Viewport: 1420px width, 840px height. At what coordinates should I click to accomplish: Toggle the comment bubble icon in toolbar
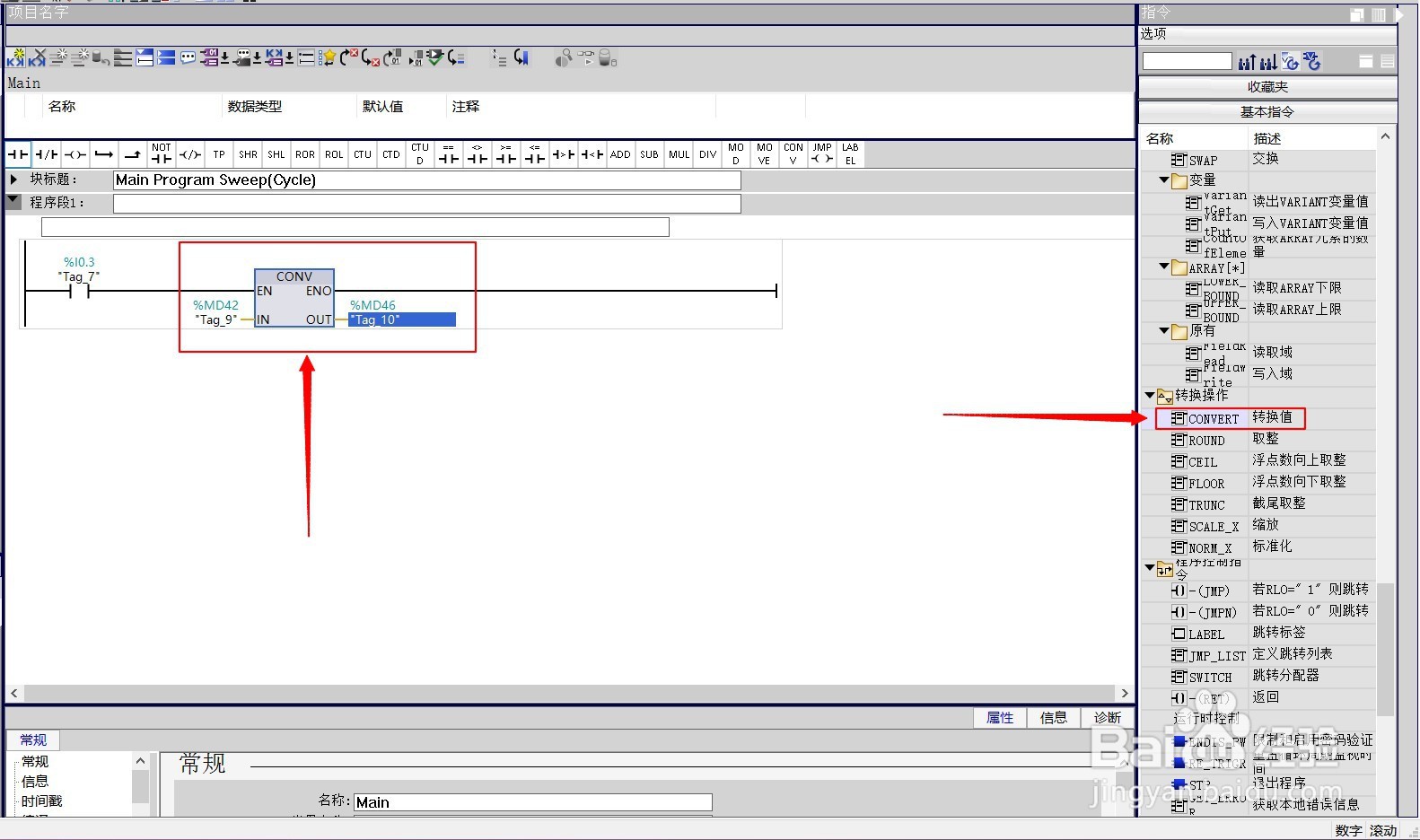pyautogui.click(x=188, y=58)
